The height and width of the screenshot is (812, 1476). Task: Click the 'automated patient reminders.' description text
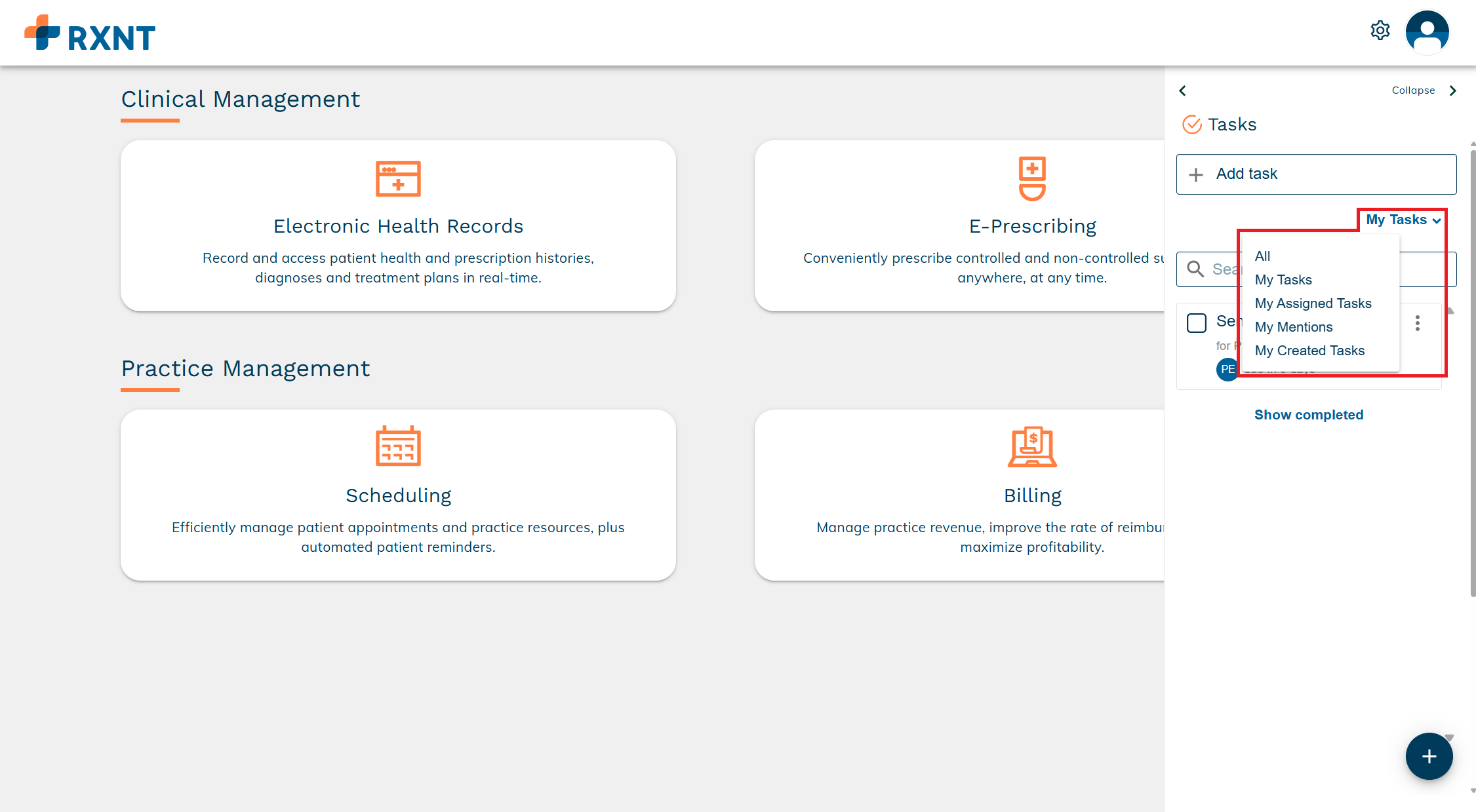point(398,547)
